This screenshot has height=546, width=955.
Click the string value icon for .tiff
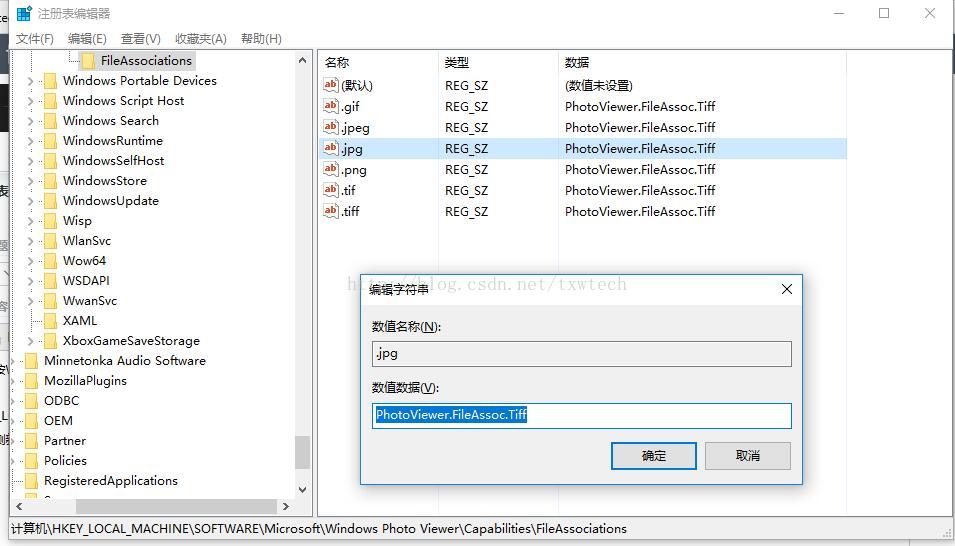pyautogui.click(x=331, y=211)
